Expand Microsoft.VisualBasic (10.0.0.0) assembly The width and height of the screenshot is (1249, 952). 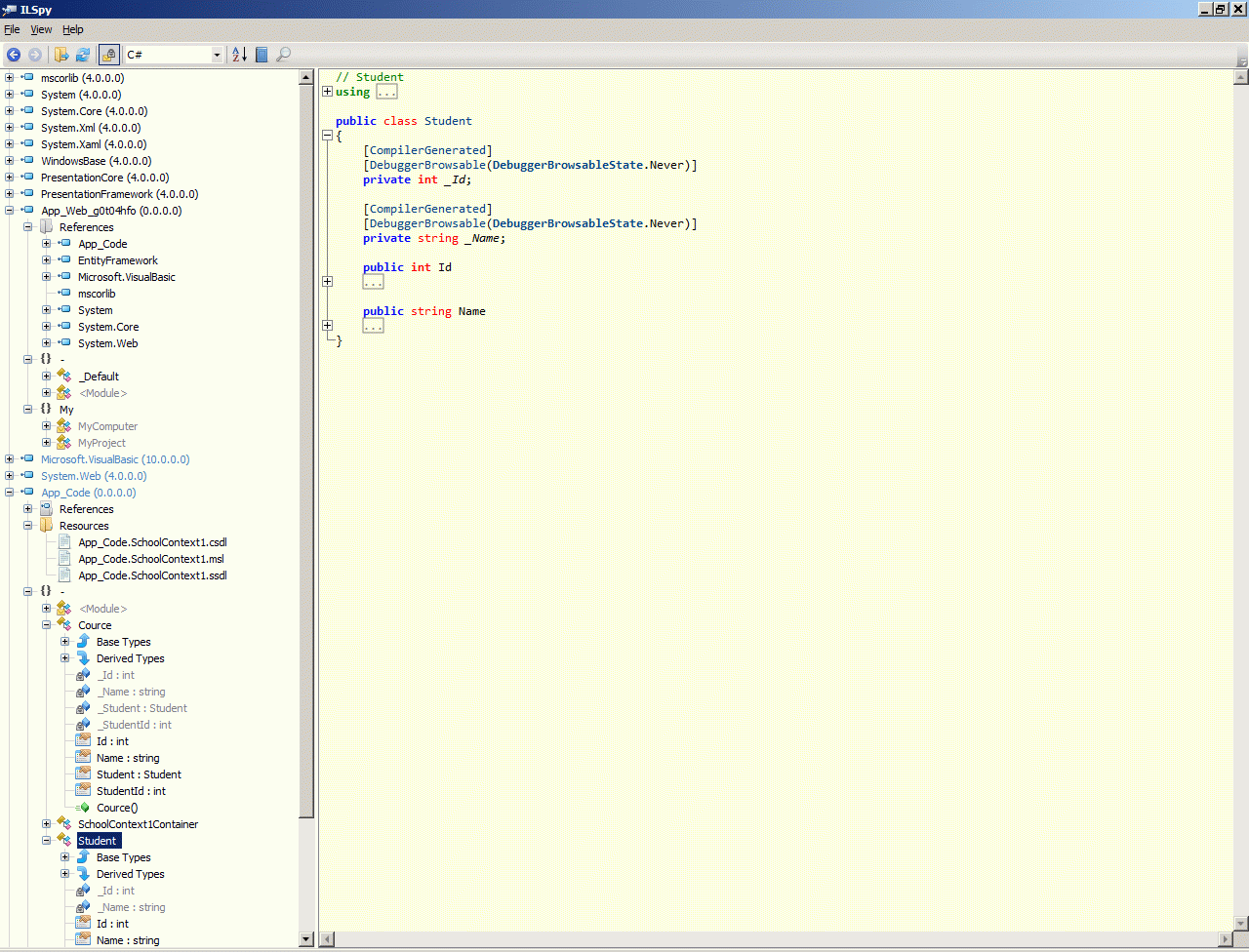pos(10,459)
